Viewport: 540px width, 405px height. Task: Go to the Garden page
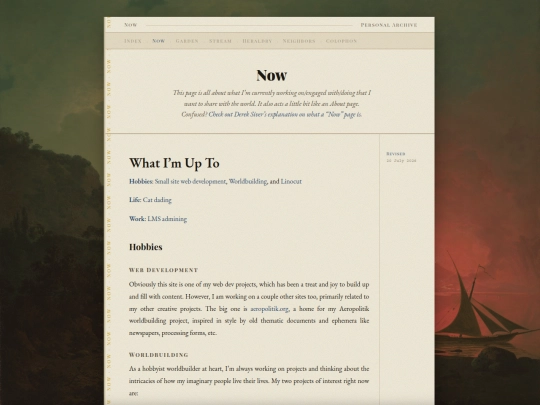tap(187, 41)
